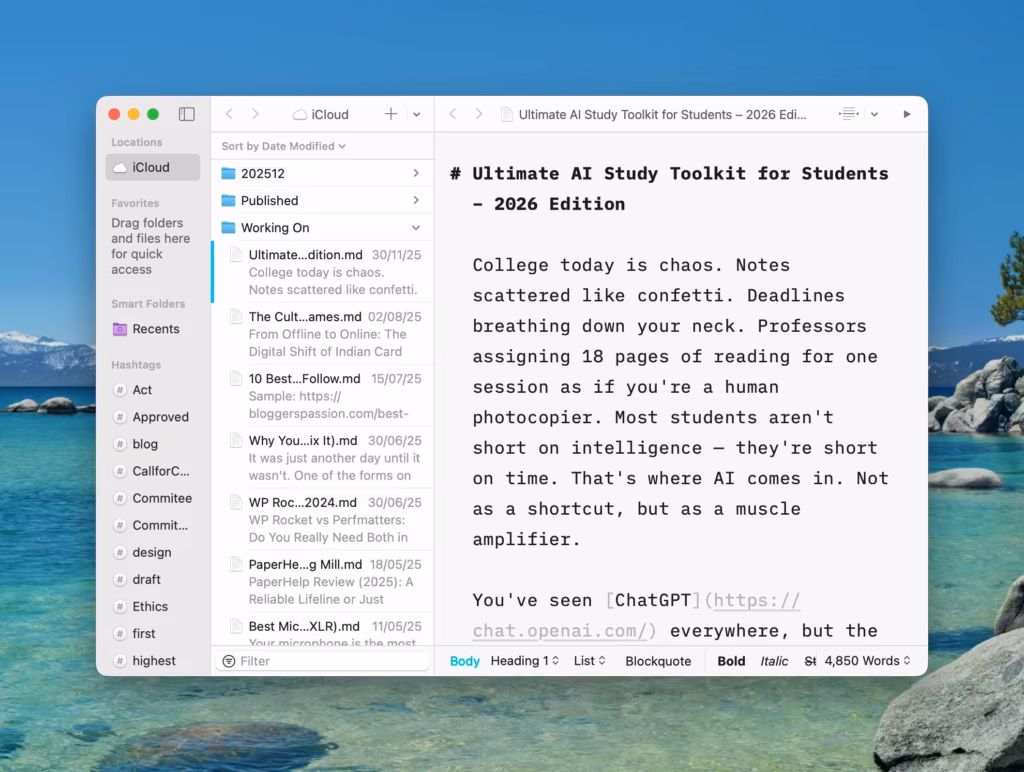This screenshot has height=772, width=1024.
Task: Click the focus mode lines icon
Action: point(848,114)
